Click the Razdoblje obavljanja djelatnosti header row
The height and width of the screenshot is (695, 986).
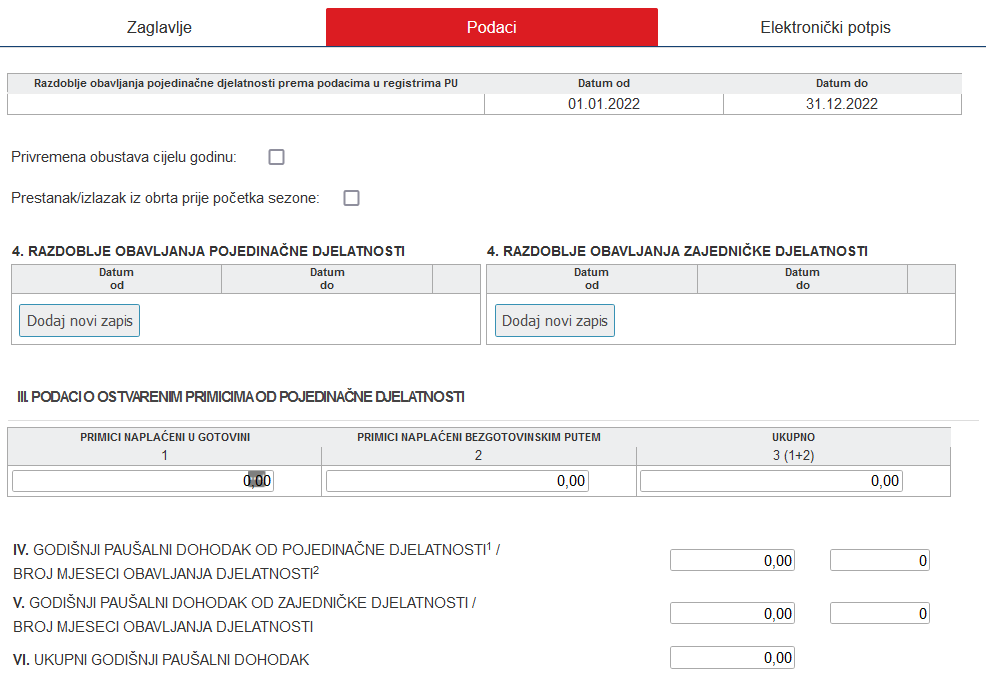click(x=245, y=84)
